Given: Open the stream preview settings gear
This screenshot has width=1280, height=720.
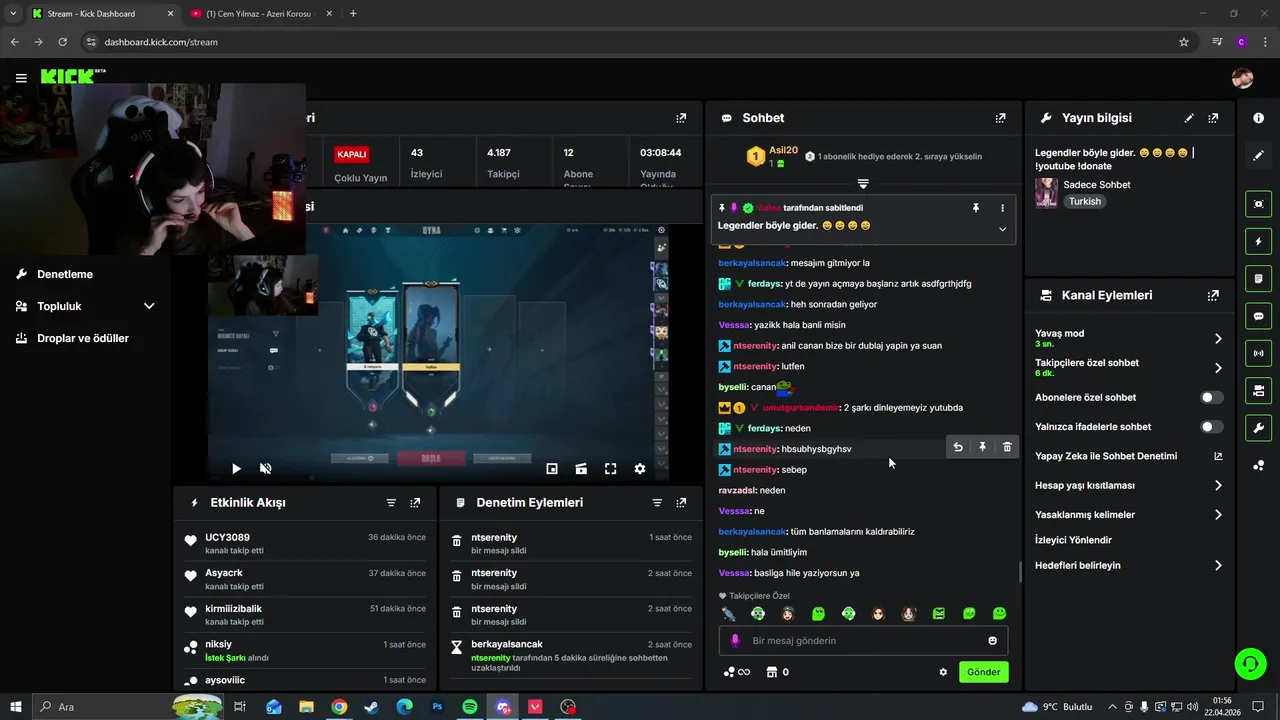Looking at the screenshot, I should [640, 468].
